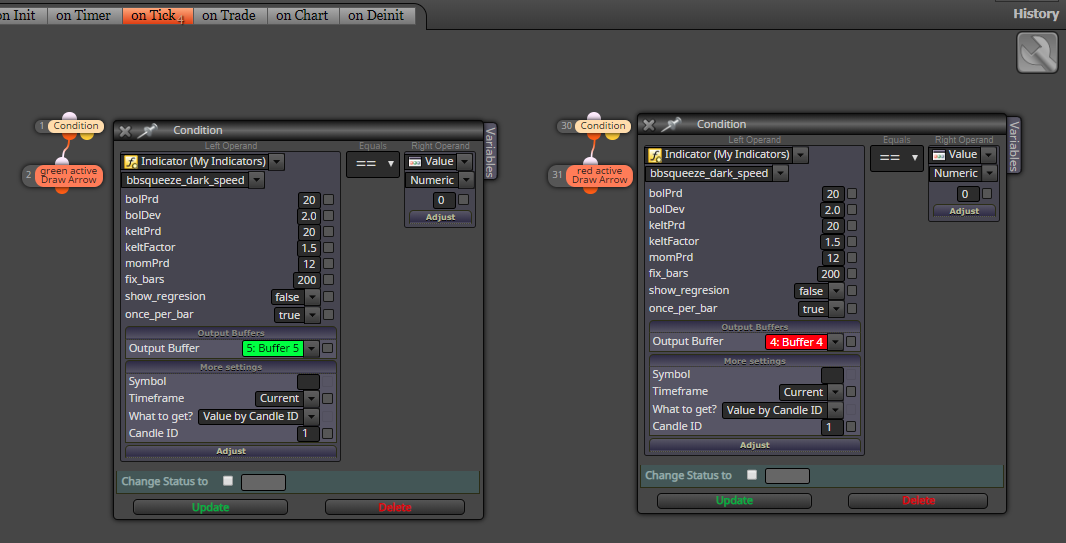Click status color box in right panel
Image resolution: width=1066 pixels, height=543 pixels.
click(x=787, y=476)
